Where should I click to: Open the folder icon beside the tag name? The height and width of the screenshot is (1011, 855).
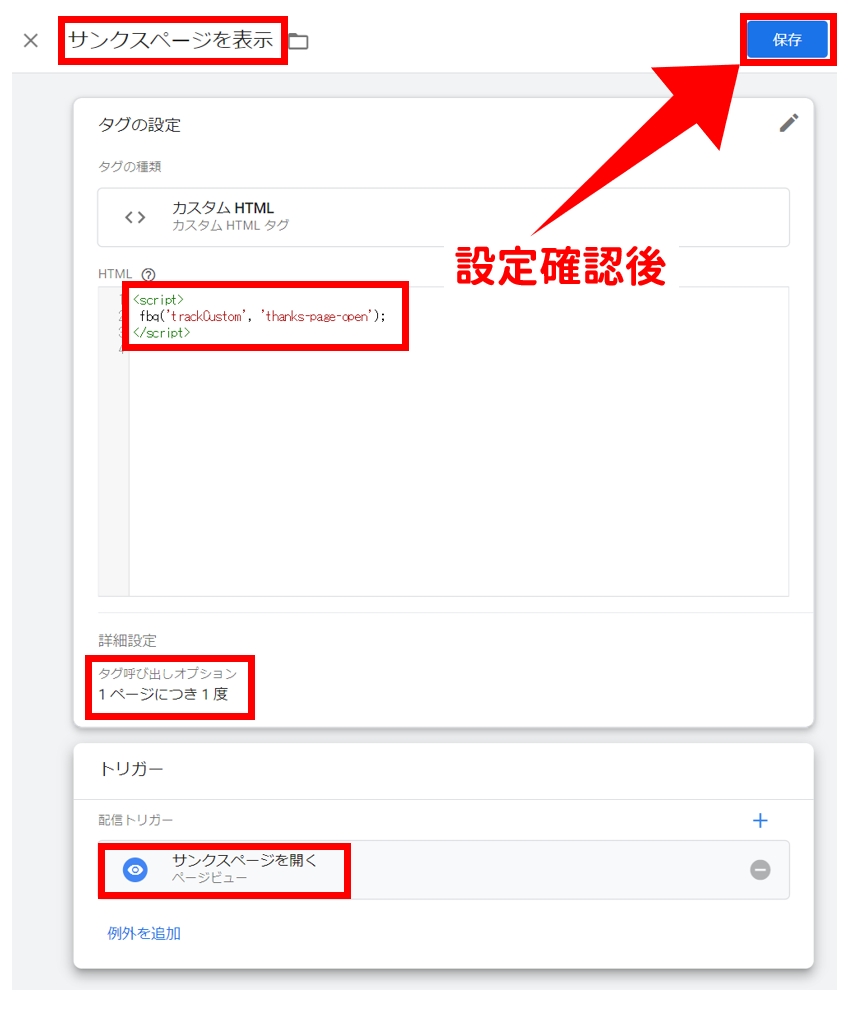pos(298,41)
